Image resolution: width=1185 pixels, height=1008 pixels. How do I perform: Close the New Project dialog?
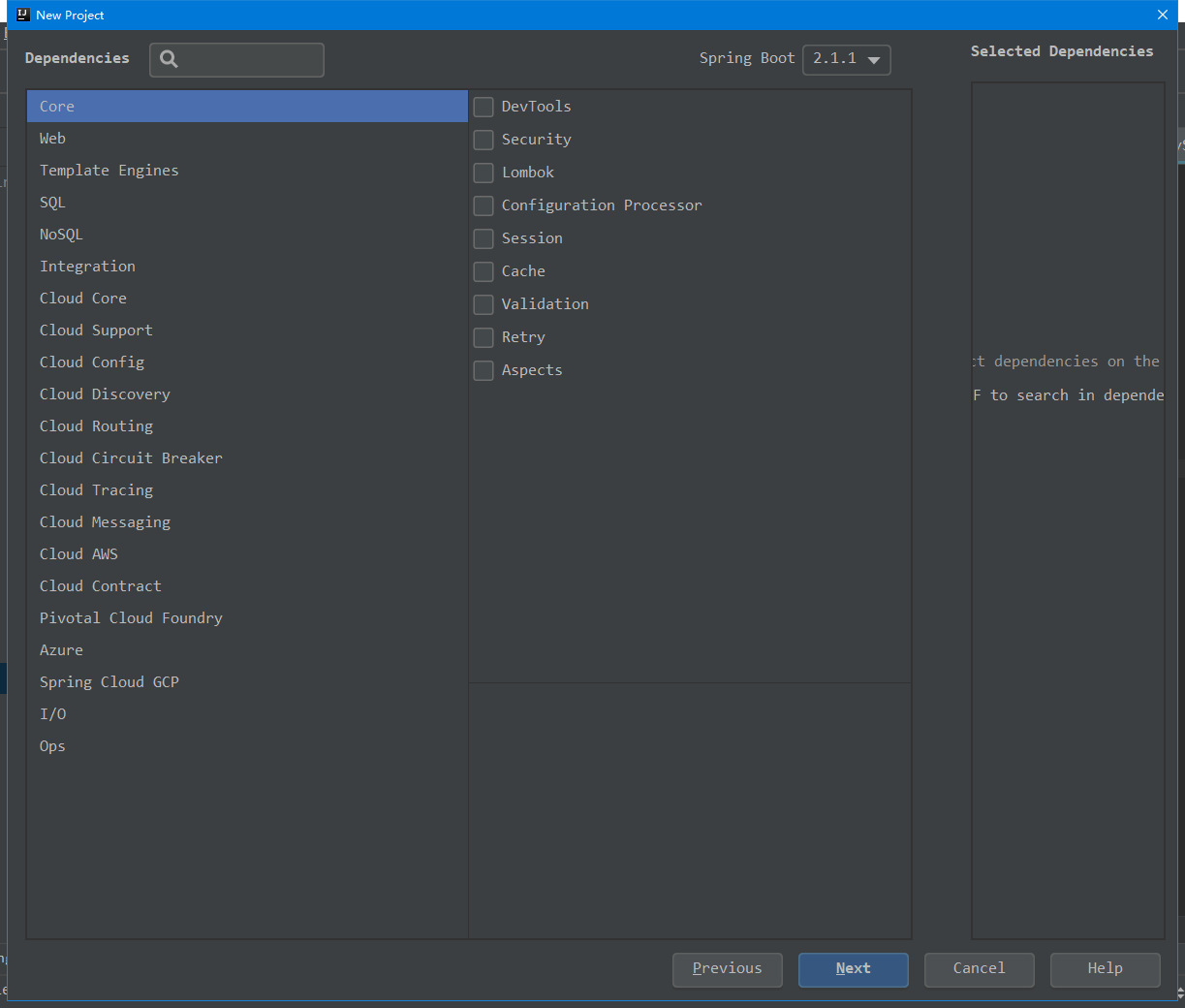click(1162, 15)
